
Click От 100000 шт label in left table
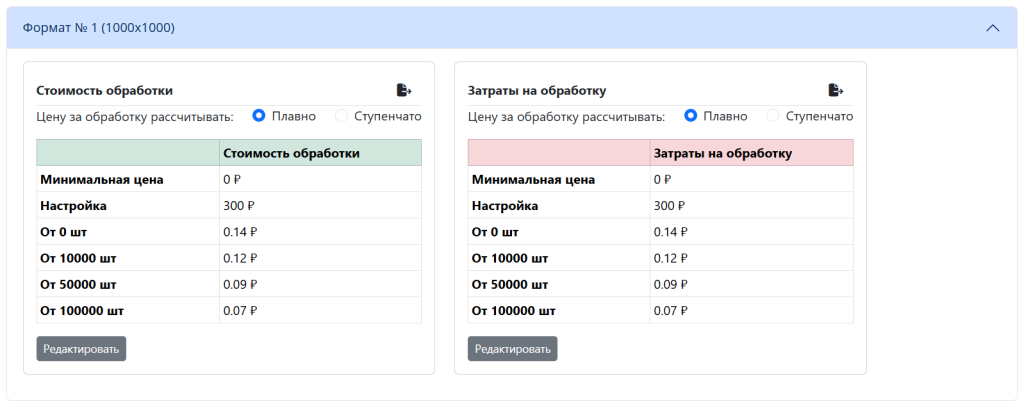[x=82, y=311]
